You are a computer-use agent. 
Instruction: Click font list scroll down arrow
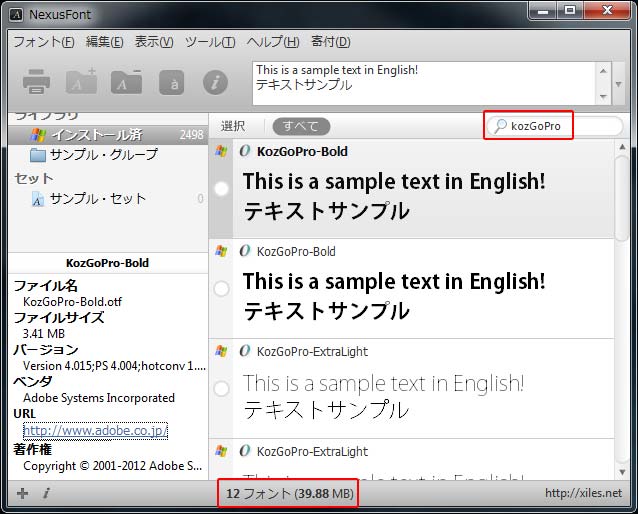pos(622,472)
